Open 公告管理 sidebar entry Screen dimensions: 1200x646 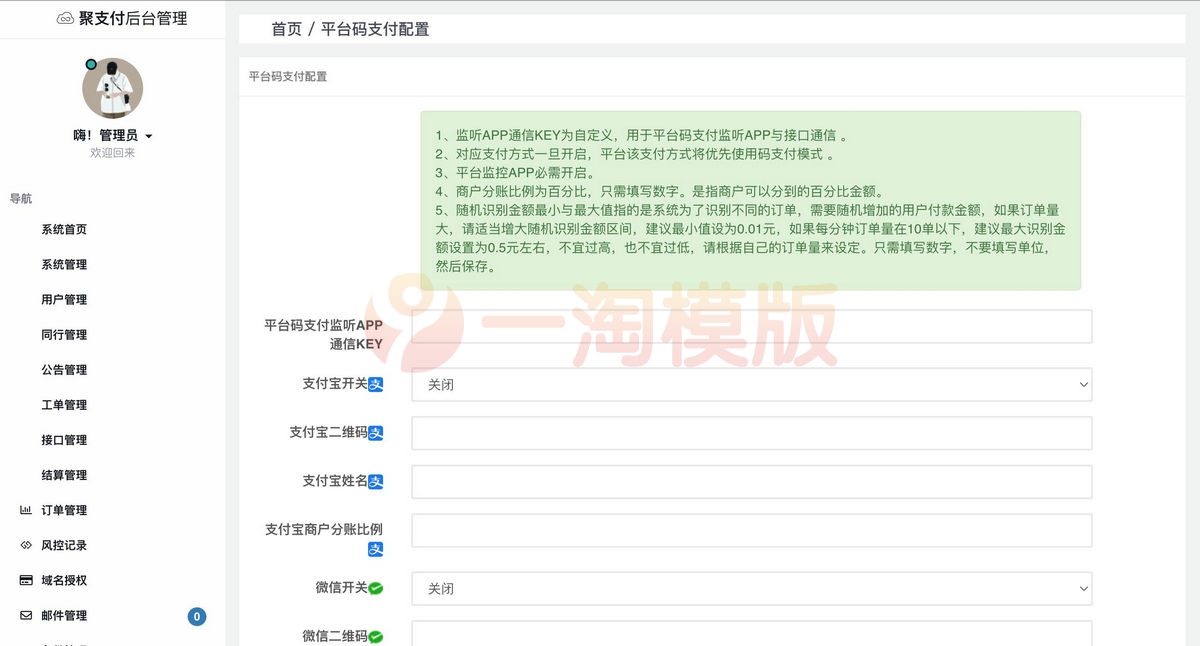pos(64,369)
